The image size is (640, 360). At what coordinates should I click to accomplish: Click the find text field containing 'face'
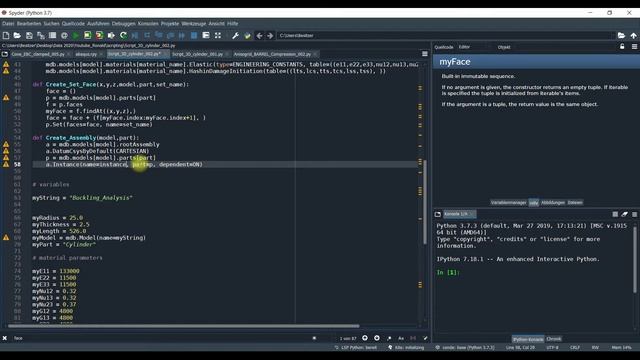pyautogui.click(x=163, y=338)
